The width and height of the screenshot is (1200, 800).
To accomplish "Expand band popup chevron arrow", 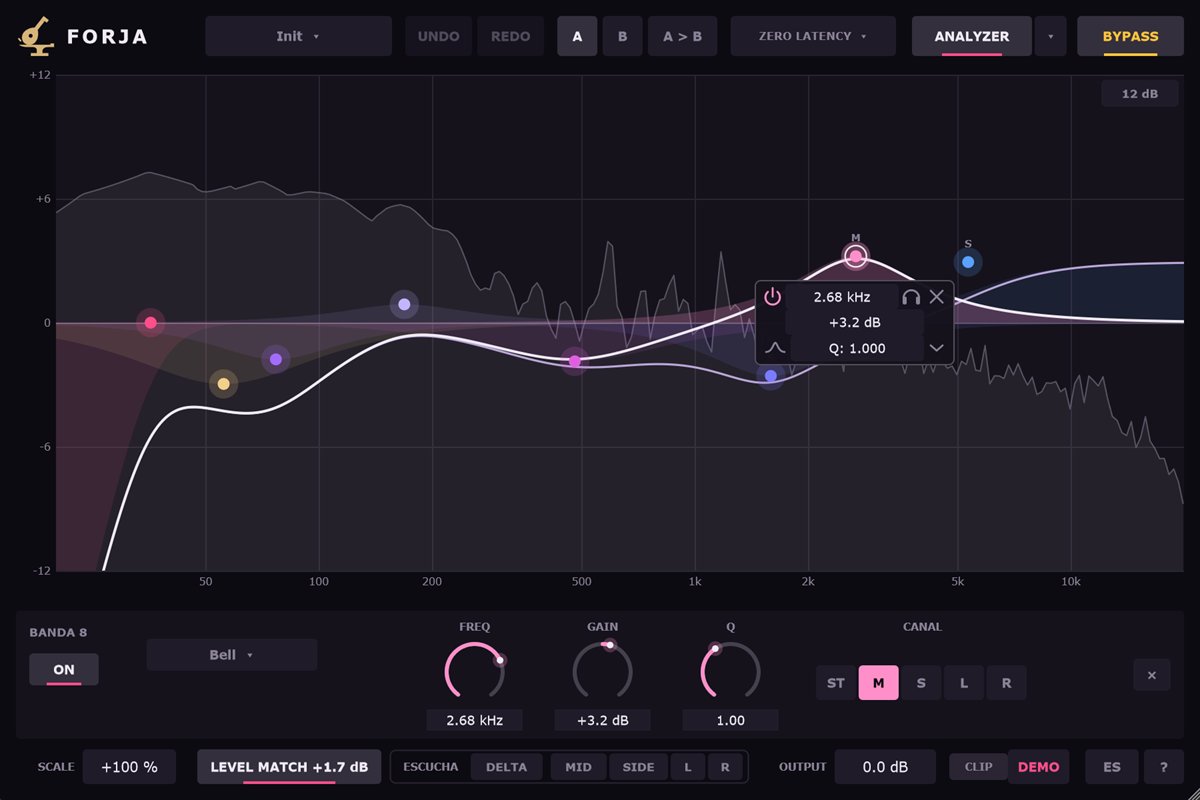I will point(937,348).
